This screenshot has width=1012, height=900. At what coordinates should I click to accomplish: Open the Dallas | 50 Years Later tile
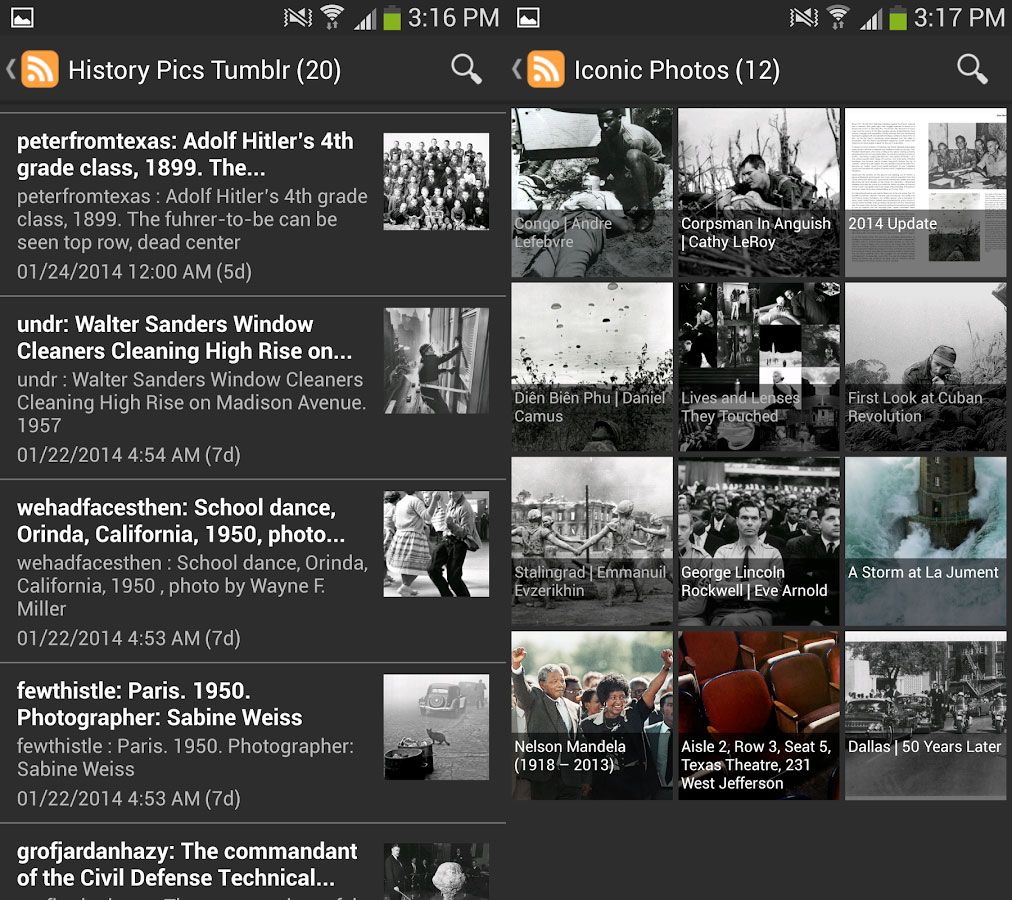[x=926, y=715]
